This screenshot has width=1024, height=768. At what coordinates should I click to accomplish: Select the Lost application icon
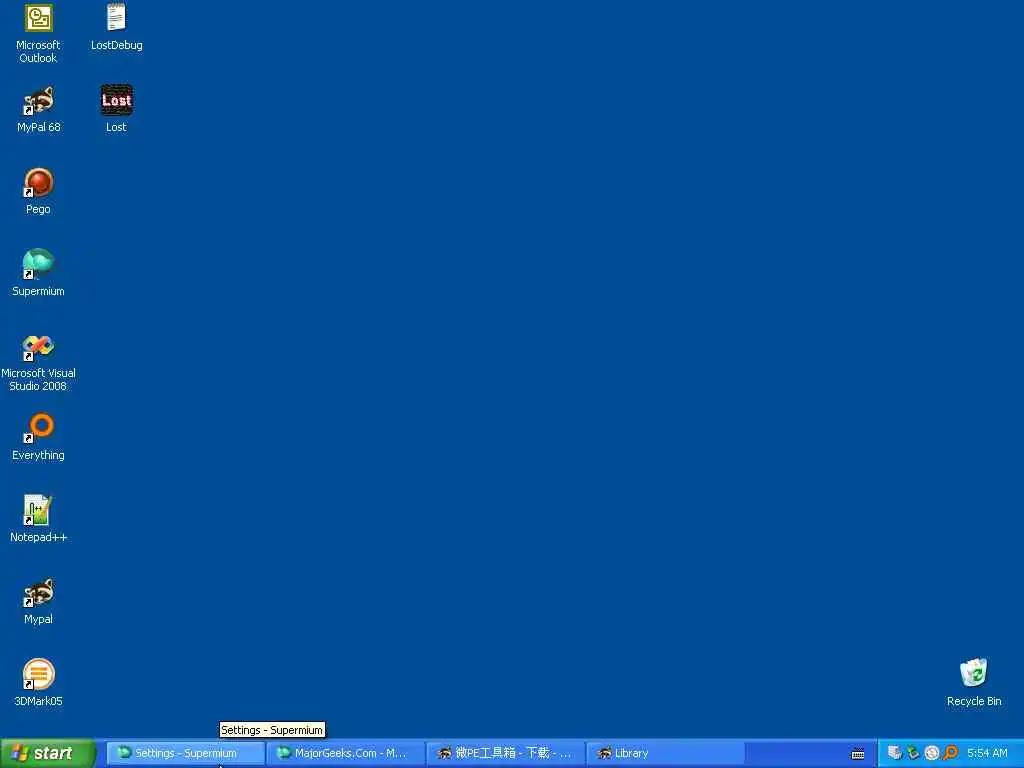[x=117, y=100]
